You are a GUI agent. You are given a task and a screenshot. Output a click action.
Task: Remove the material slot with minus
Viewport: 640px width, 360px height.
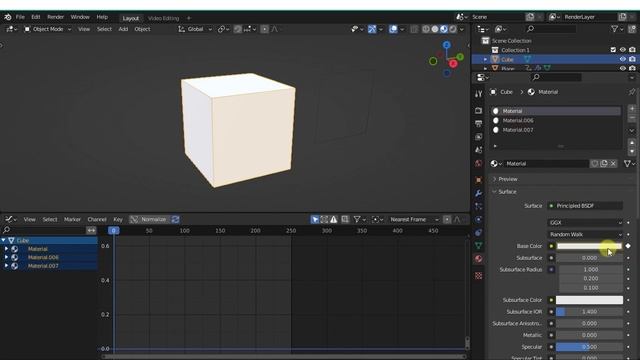[x=631, y=118]
